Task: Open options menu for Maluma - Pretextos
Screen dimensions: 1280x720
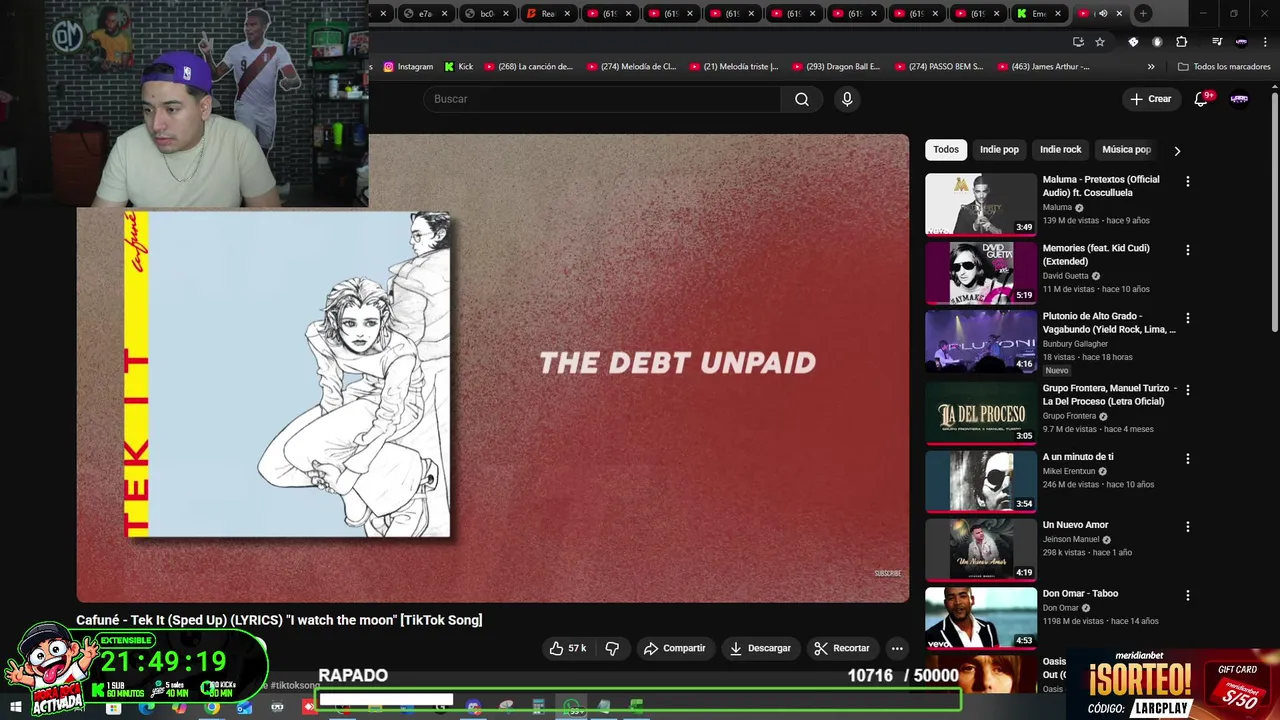Action: tap(1188, 182)
